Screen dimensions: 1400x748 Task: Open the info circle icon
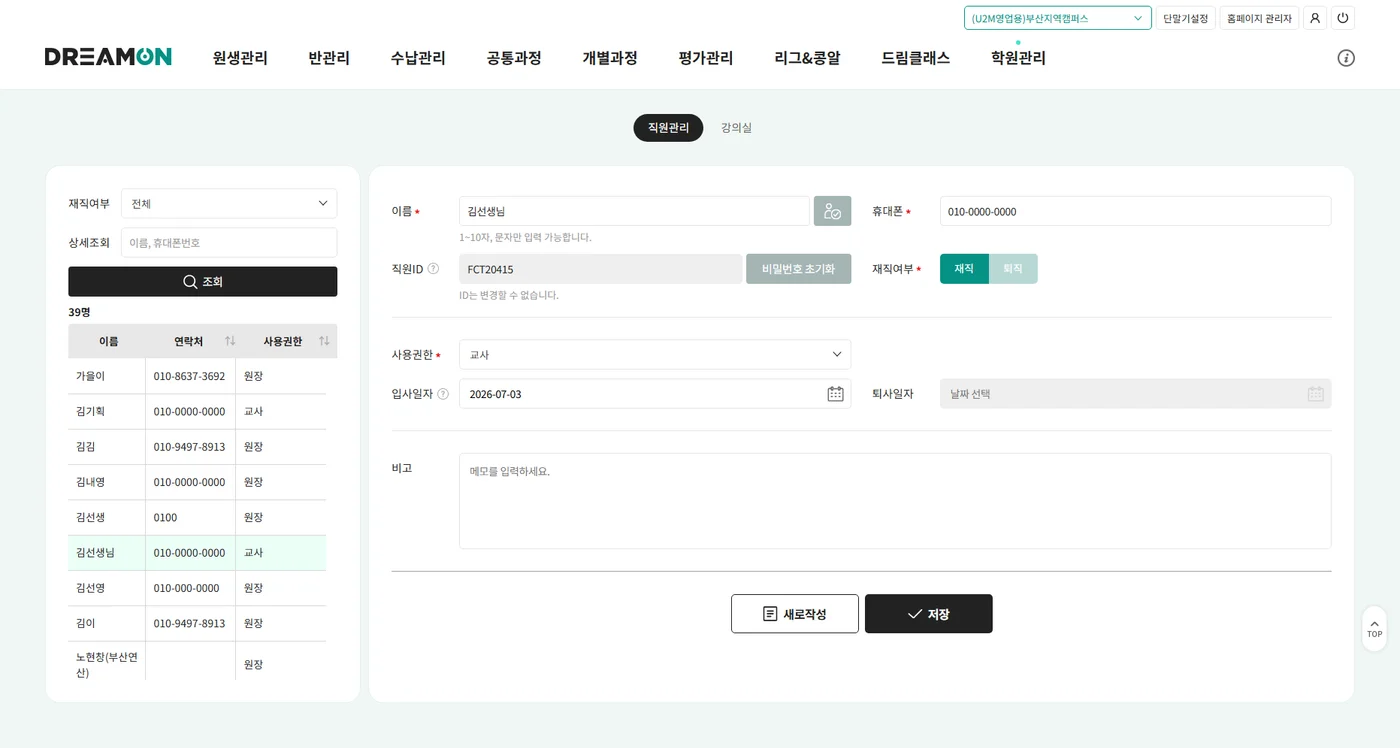coord(1346,58)
